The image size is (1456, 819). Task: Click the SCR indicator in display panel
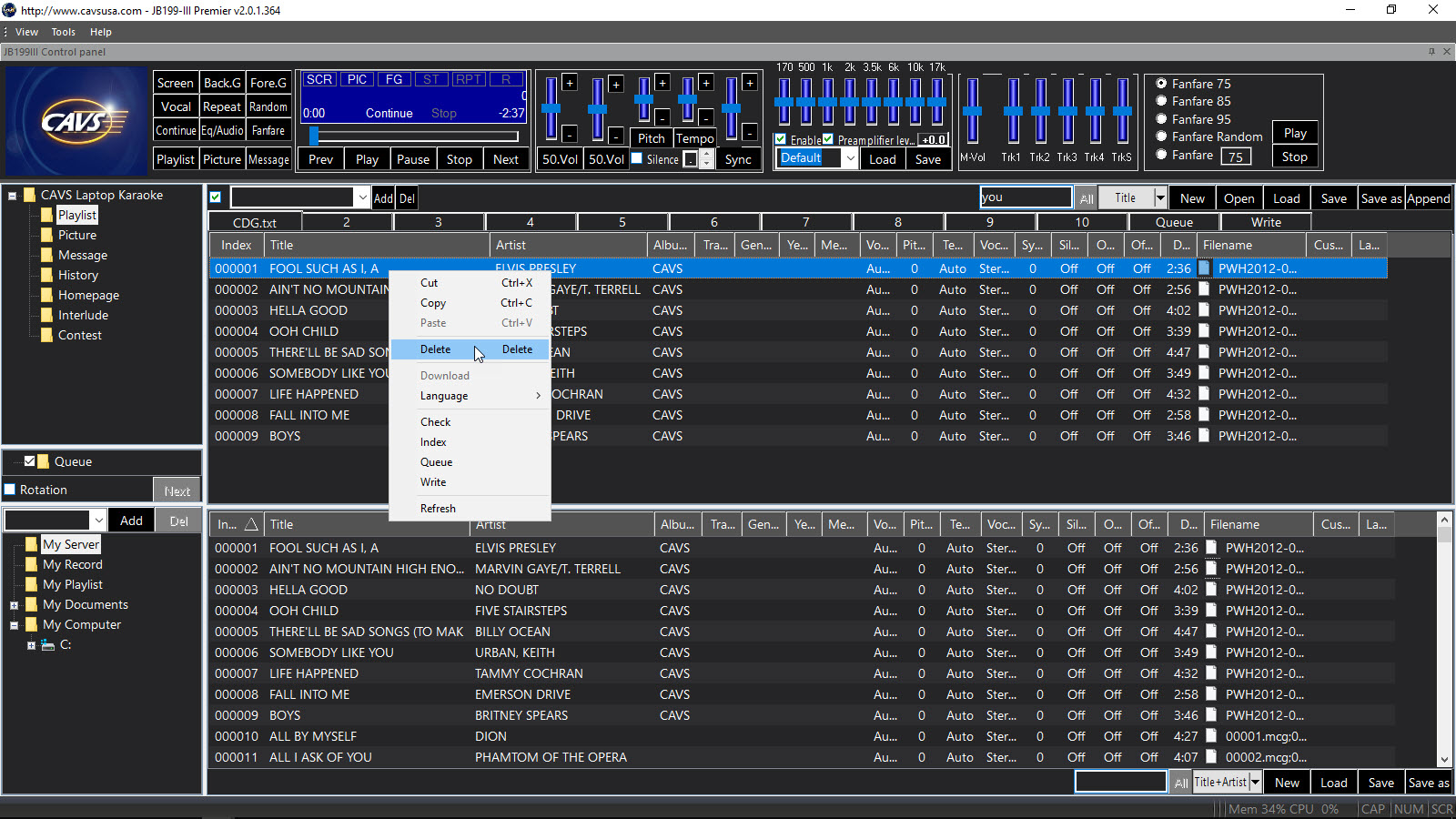[x=319, y=79]
